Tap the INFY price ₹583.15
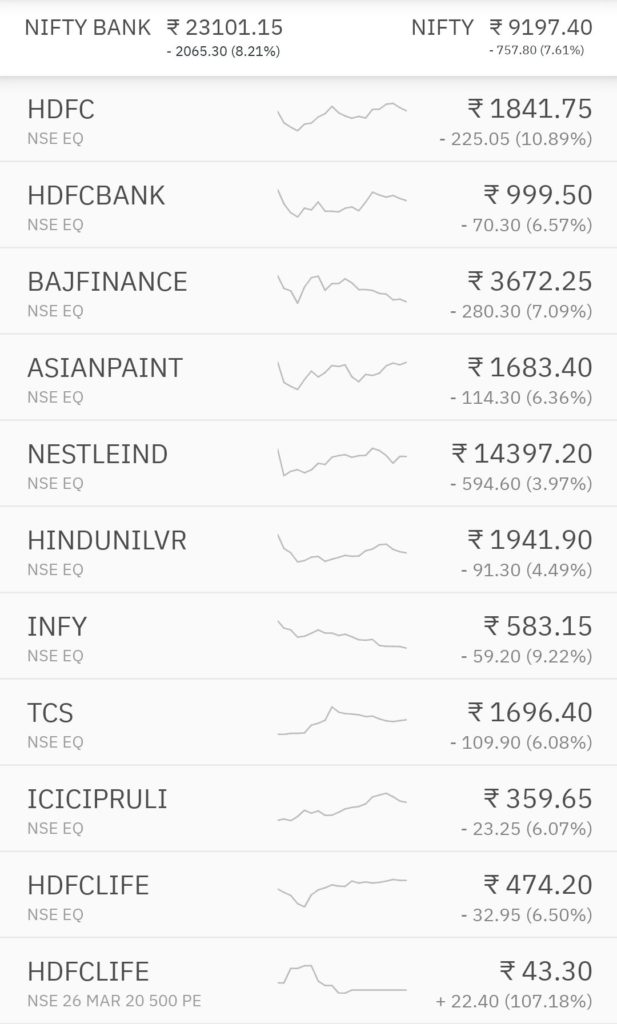This screenshot has height=1024, width=617. click(x=537, y=627)
